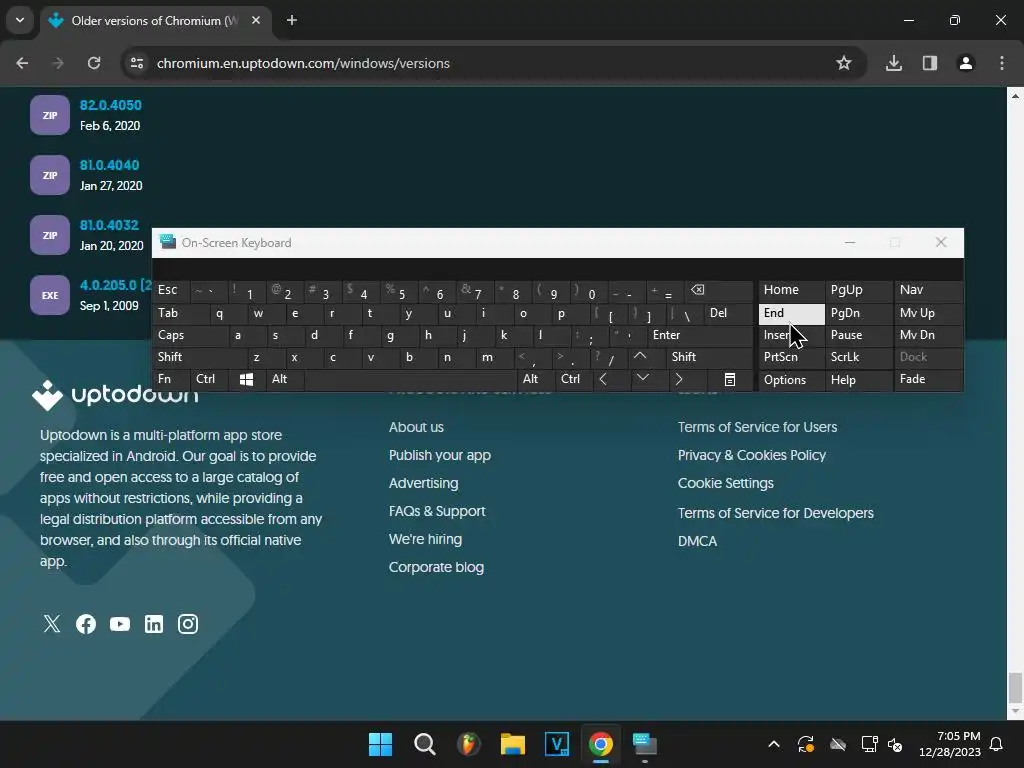Click EXE icon for version 4.0.205.0
Viewport: 1024px width, 768px height.
(50, 295)
